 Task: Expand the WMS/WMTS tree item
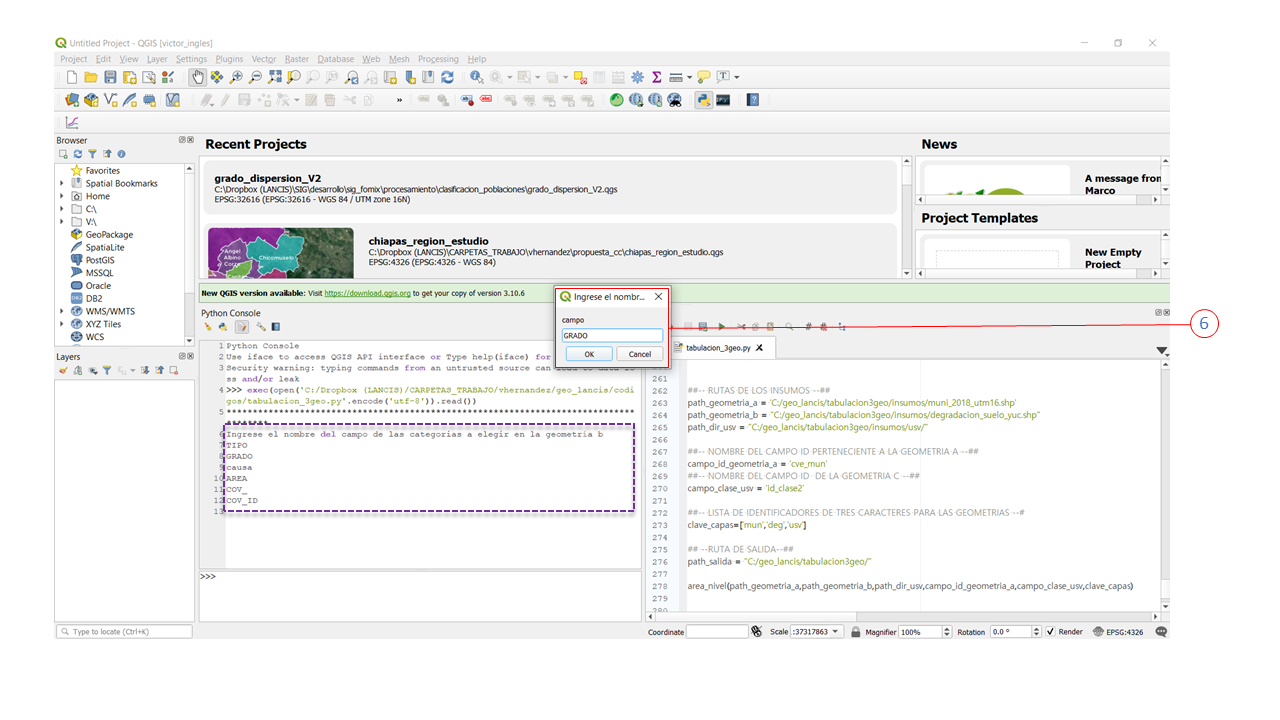point(62,311)
